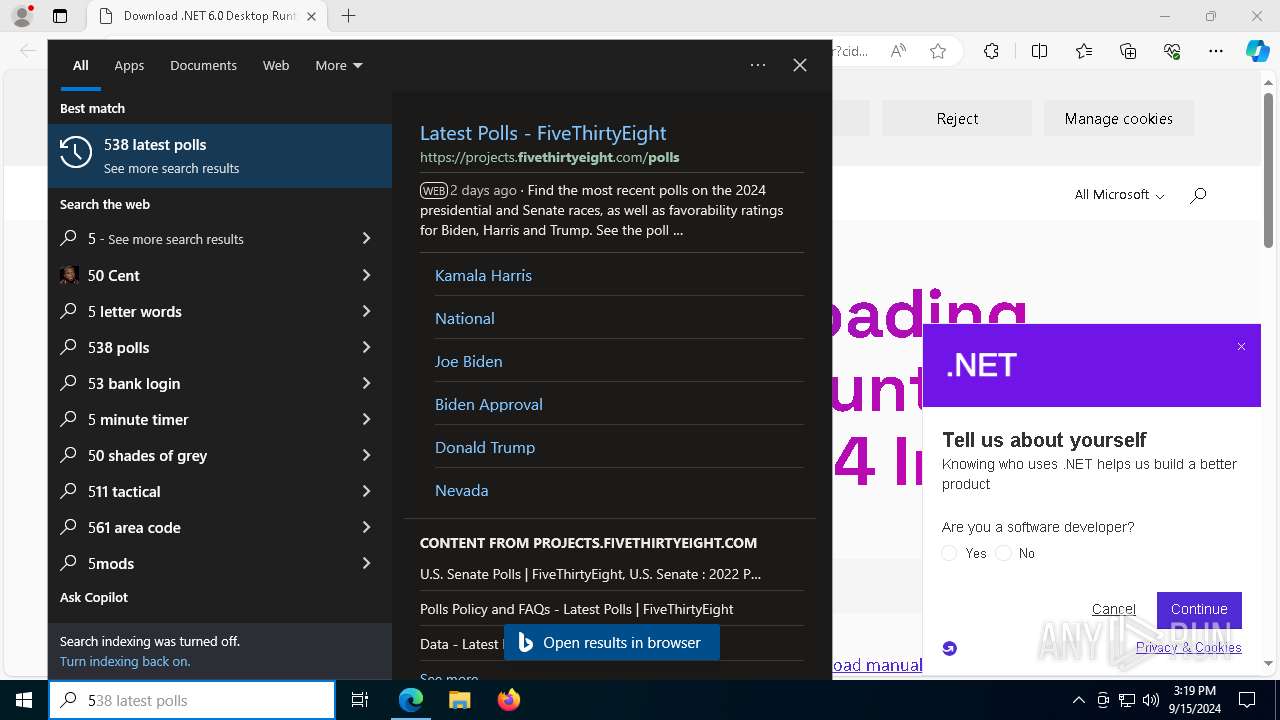Show hidden system tray icons
The height and width of the screenshot is (720, 1280).
1078,700
